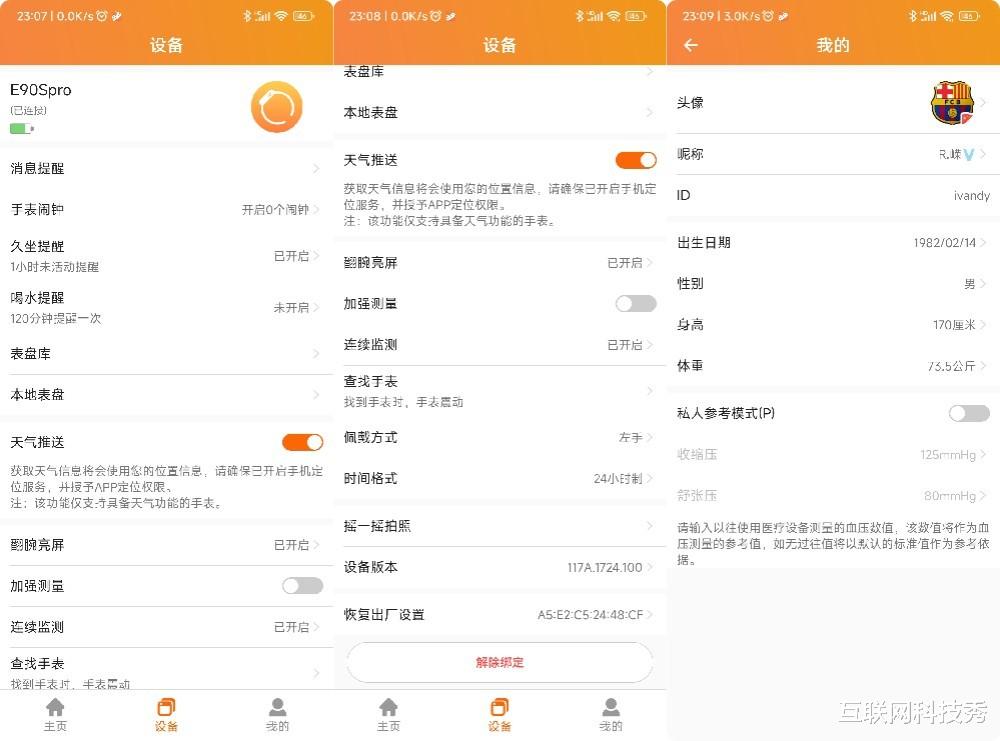Screen dimensions: 1000x741
Task: Open 连续监测 on left screen
Action: pos(166,627)
